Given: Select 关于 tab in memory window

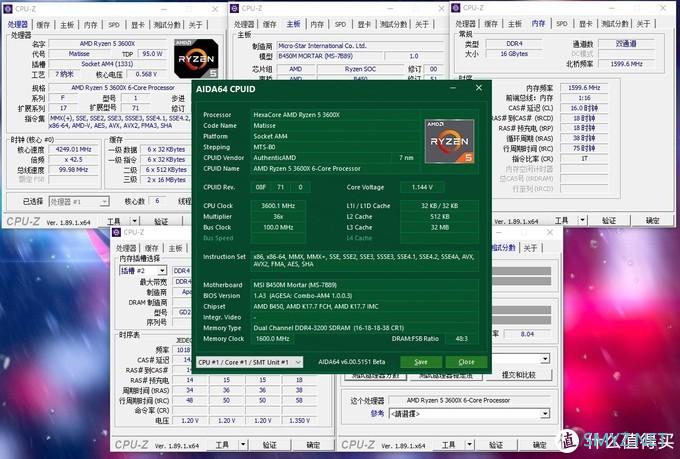Looking at the screenshot, I should [x=643, y=24].
